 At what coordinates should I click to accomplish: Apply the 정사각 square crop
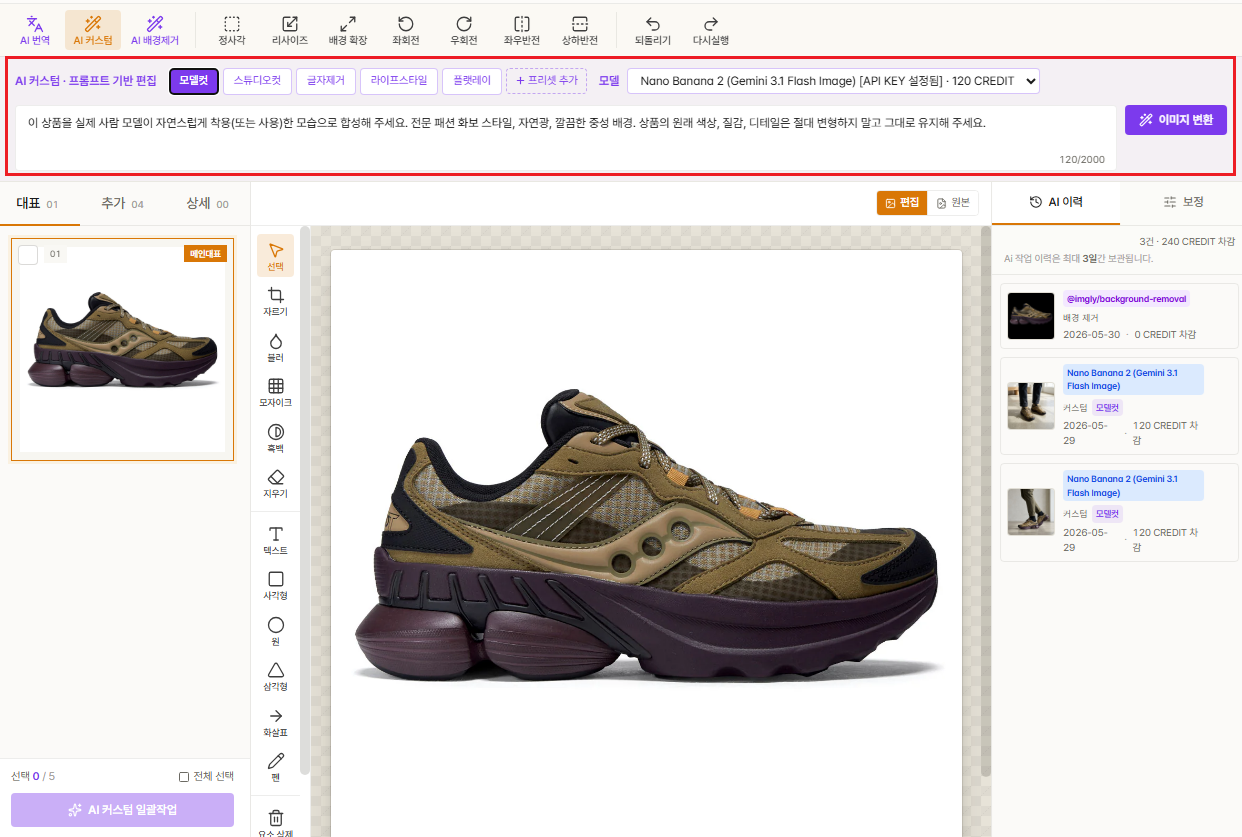(x=232, y=31)
